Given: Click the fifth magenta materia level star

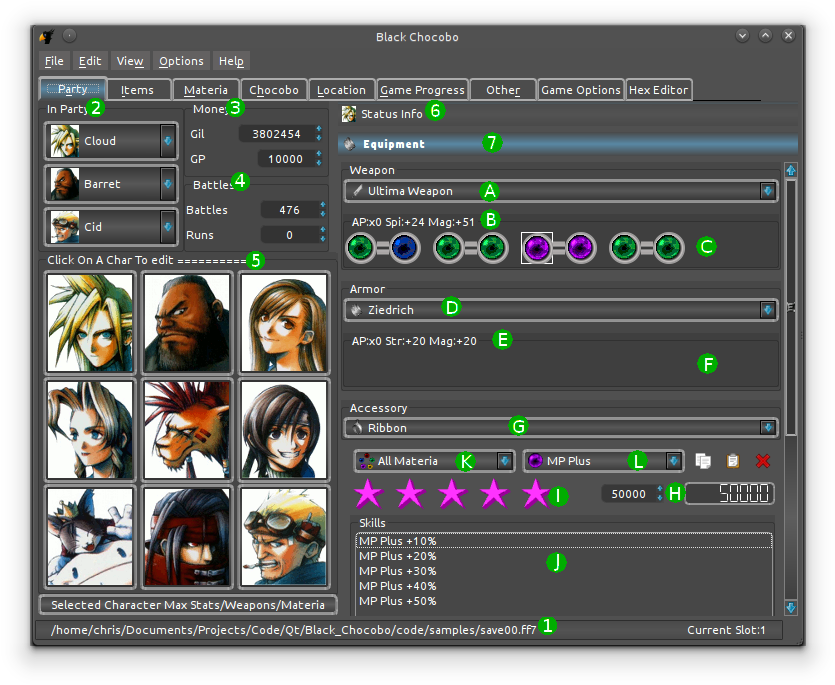Looking at the screenshot, I should [x=535, y=493].
